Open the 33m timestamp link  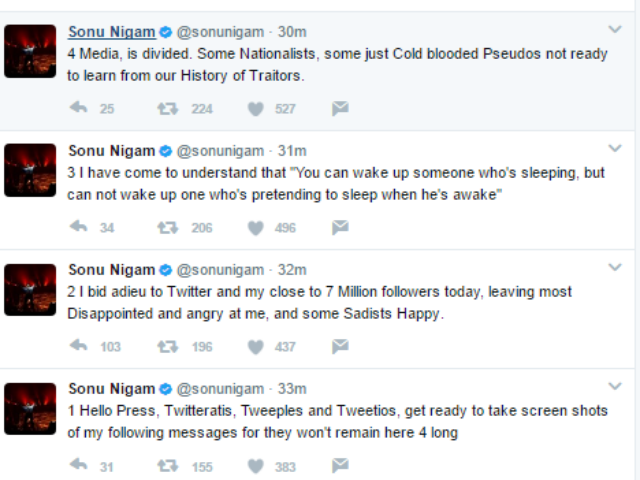coord(292,389)
